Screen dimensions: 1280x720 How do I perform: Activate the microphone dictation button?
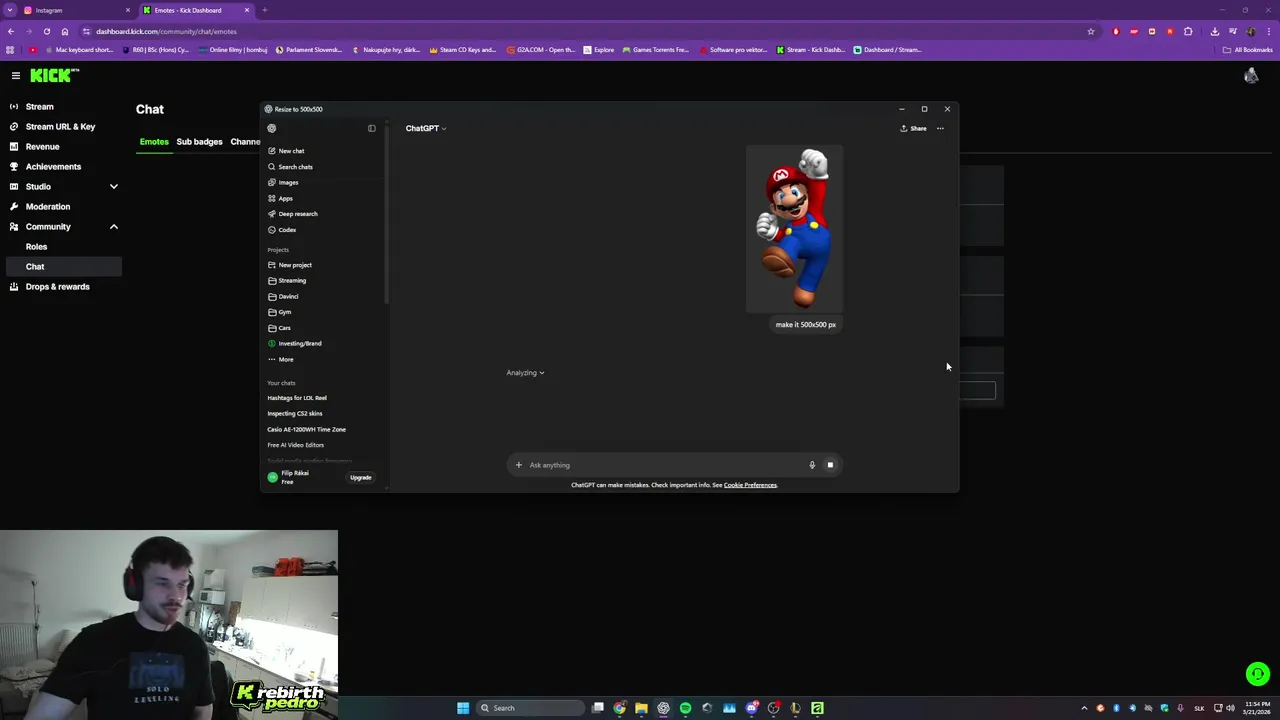coord(812,465)
